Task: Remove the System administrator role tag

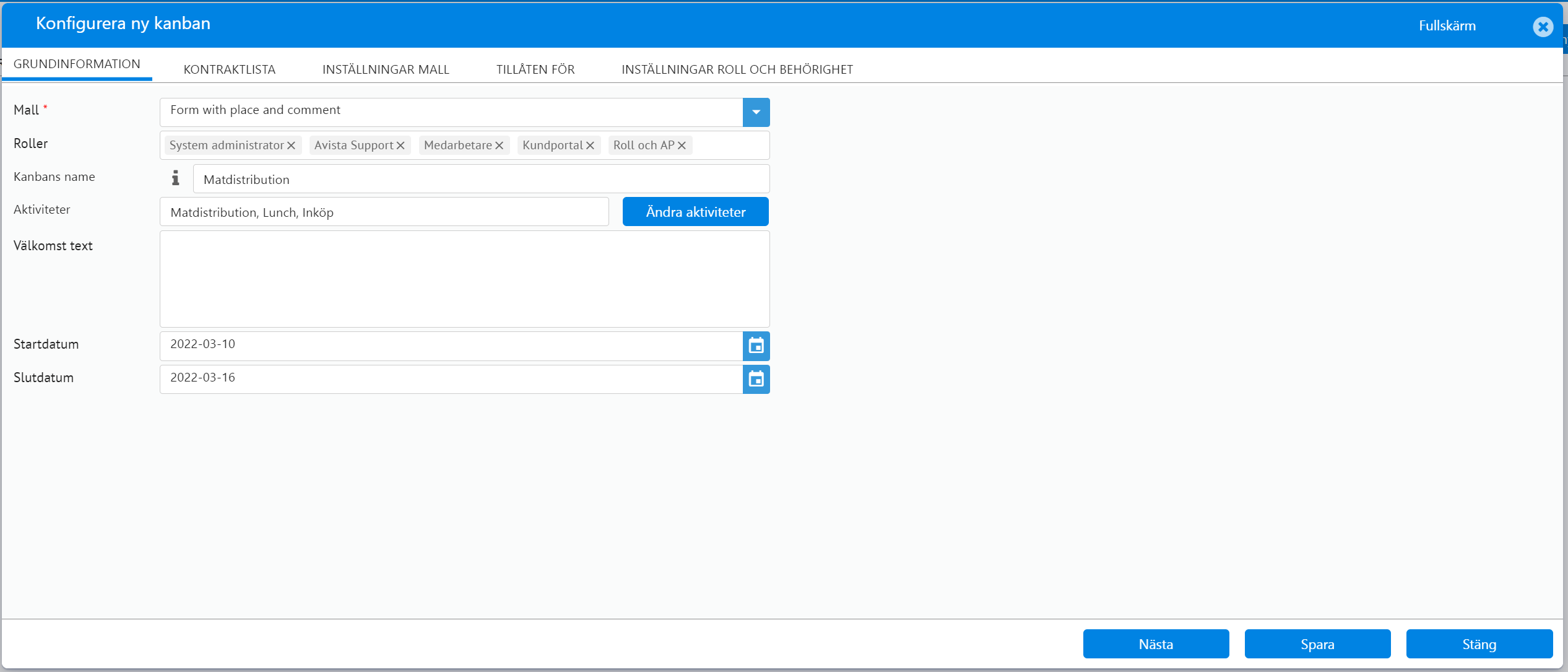Action: coord(291,146)
